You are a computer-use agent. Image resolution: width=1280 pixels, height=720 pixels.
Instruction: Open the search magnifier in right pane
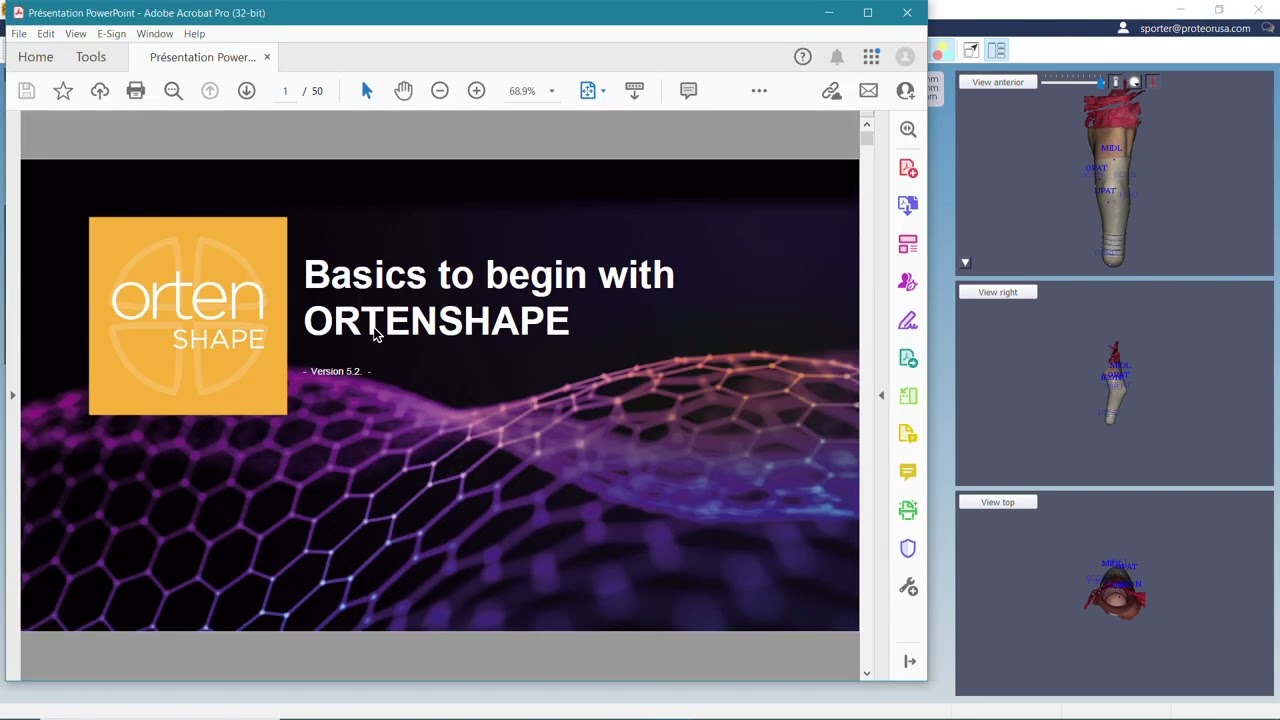point(908,129)
